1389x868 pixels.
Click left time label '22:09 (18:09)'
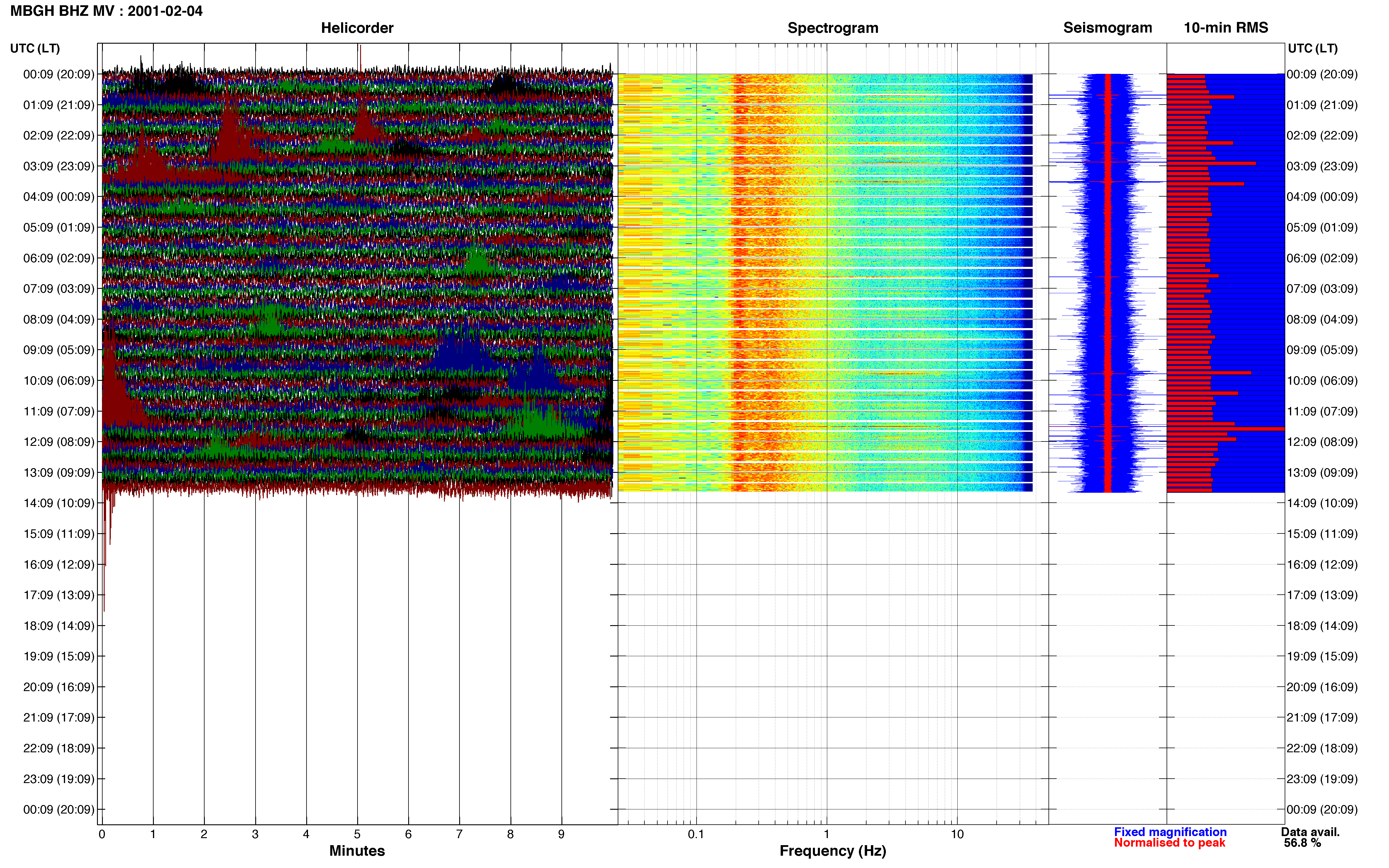[x=59, y=748]
